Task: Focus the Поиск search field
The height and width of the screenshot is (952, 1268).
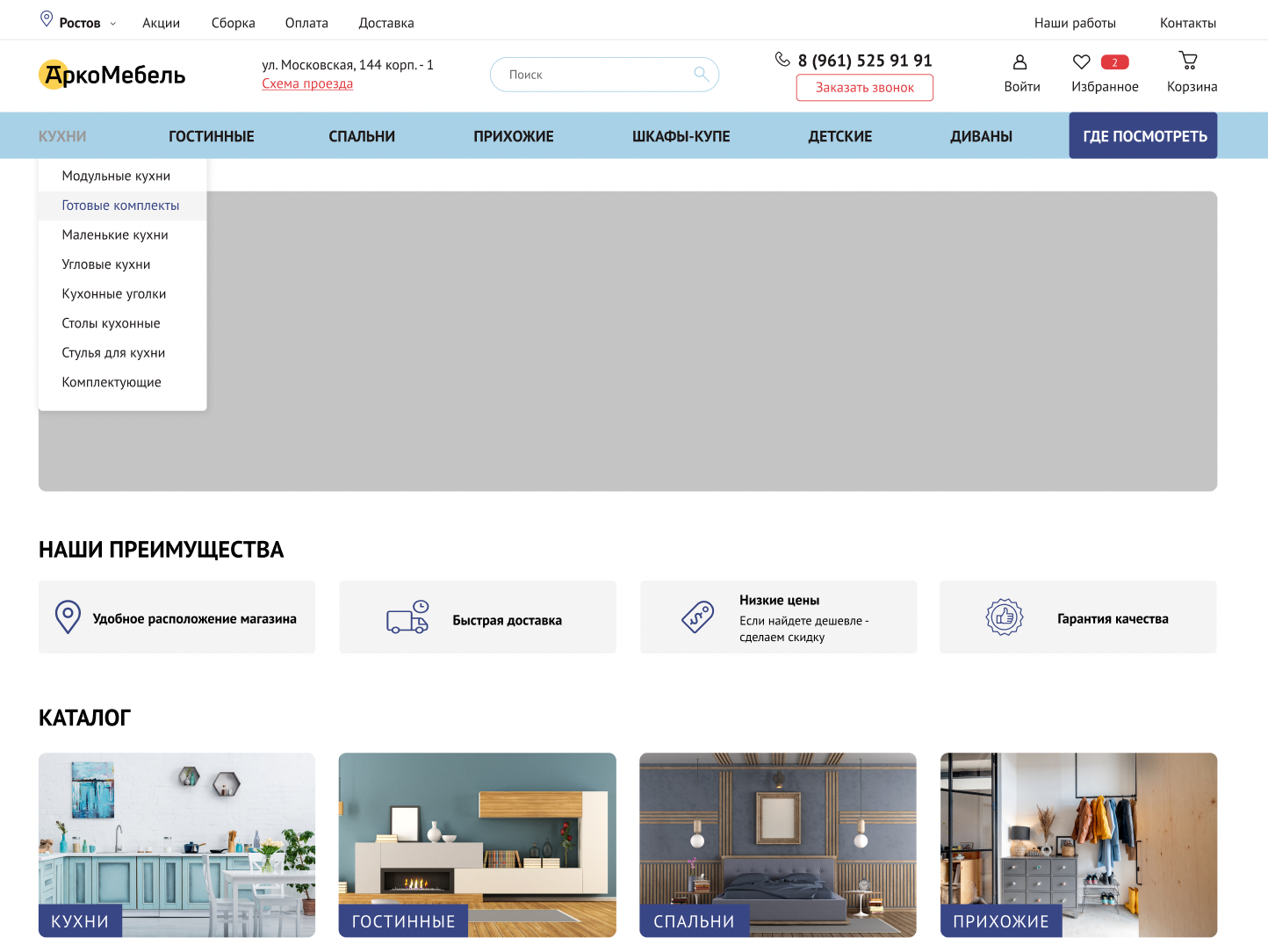Action: (604, 75)
